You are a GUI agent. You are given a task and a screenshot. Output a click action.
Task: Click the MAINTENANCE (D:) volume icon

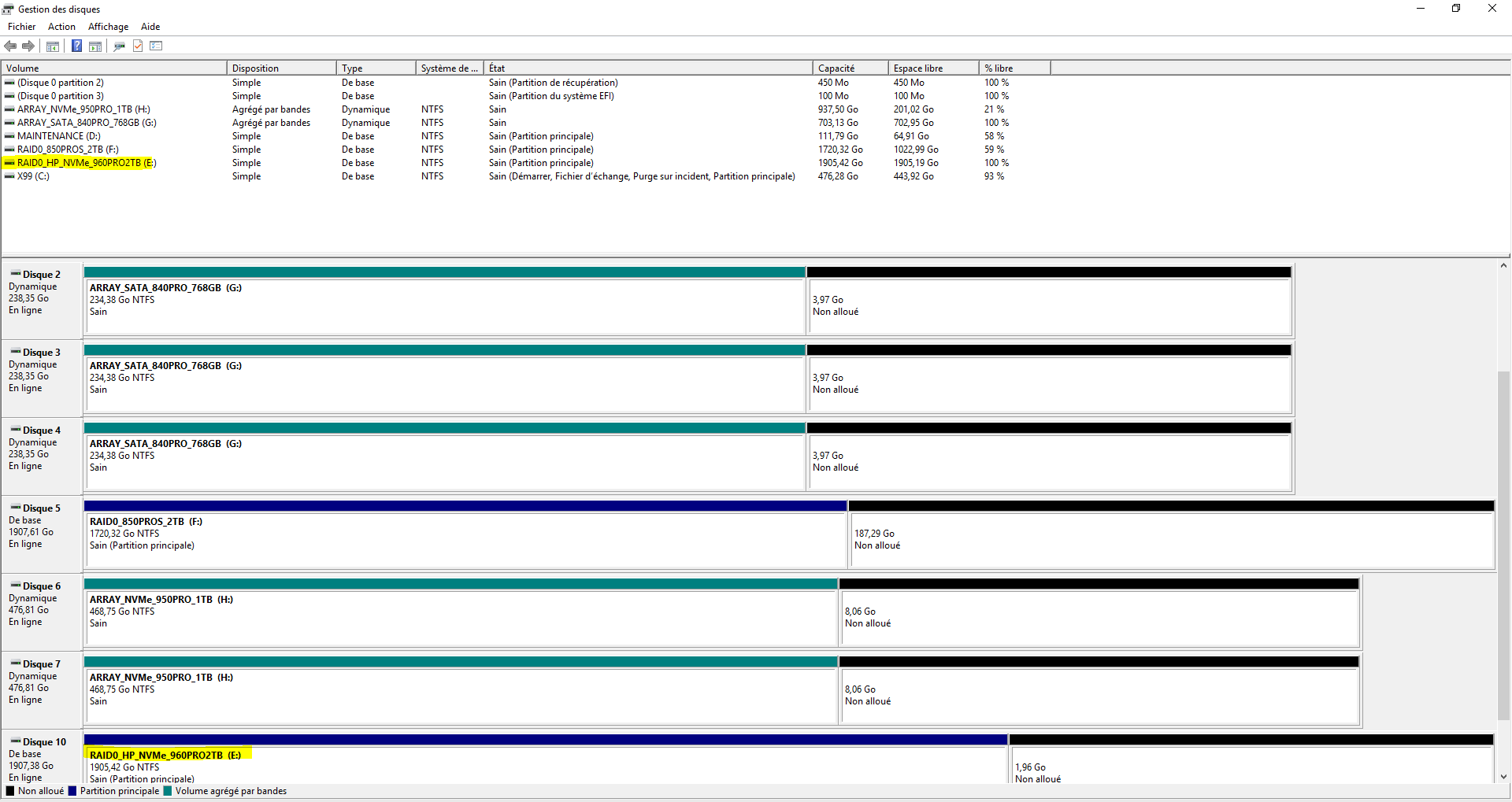tap(9, 136)
